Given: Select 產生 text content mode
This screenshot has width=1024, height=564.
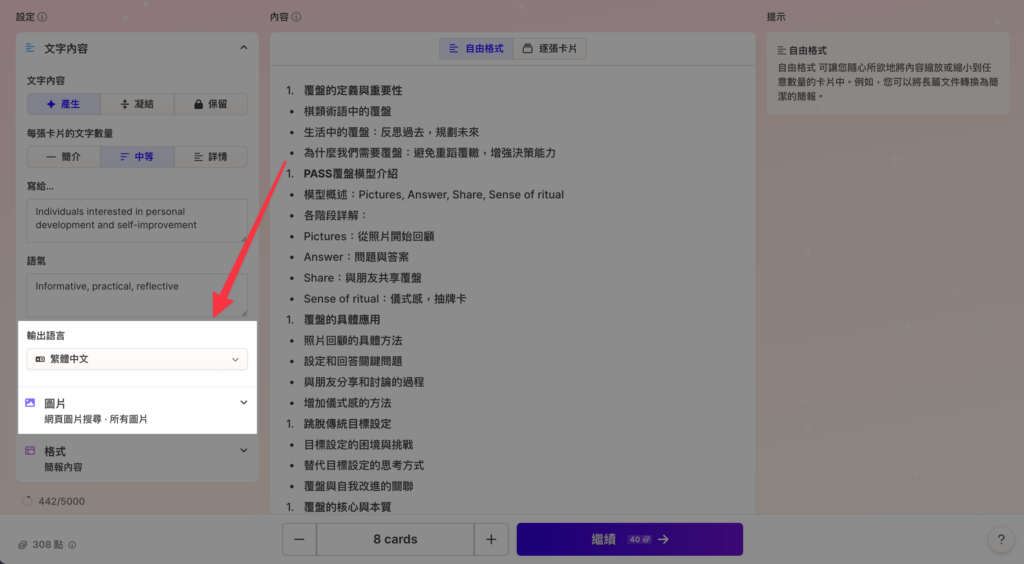Looking at the screenshot, I should click(63, 104).
